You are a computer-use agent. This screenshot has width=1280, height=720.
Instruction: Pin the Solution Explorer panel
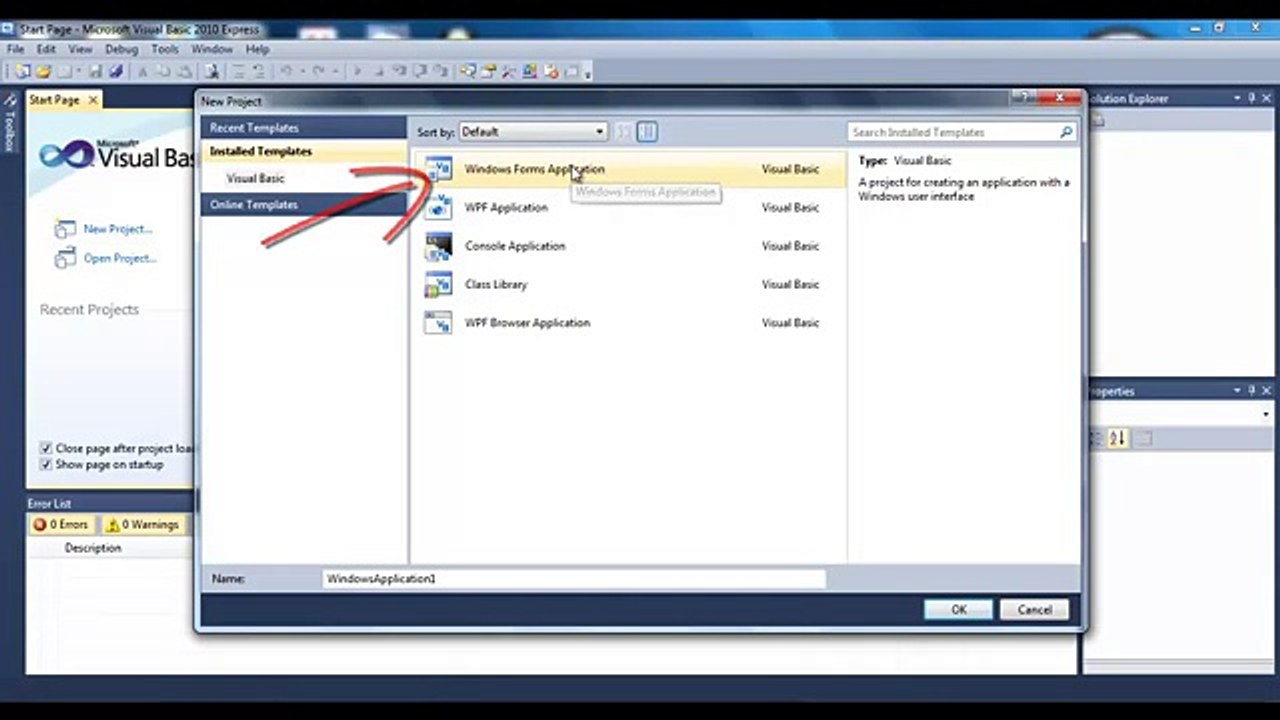(1251, 98)
